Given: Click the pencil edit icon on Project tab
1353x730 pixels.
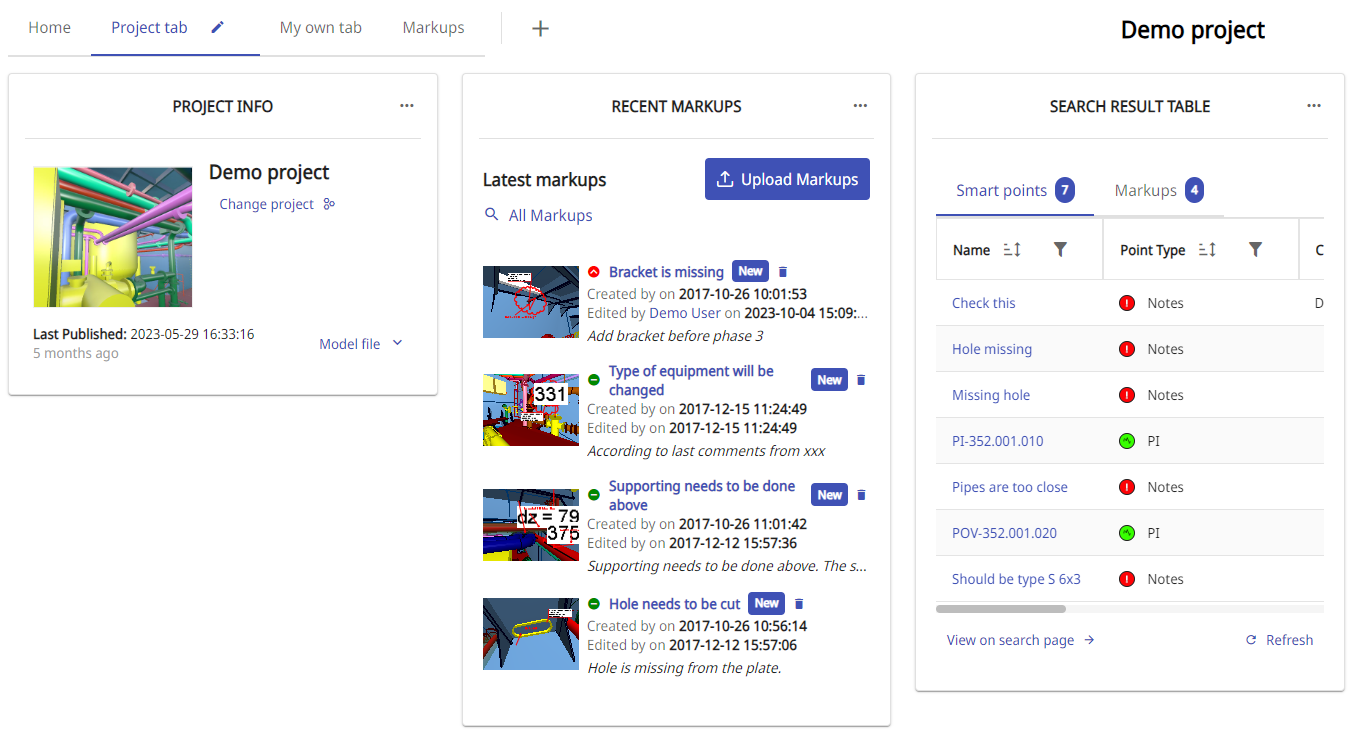Looking at the screenshot, I should point(218,28).
